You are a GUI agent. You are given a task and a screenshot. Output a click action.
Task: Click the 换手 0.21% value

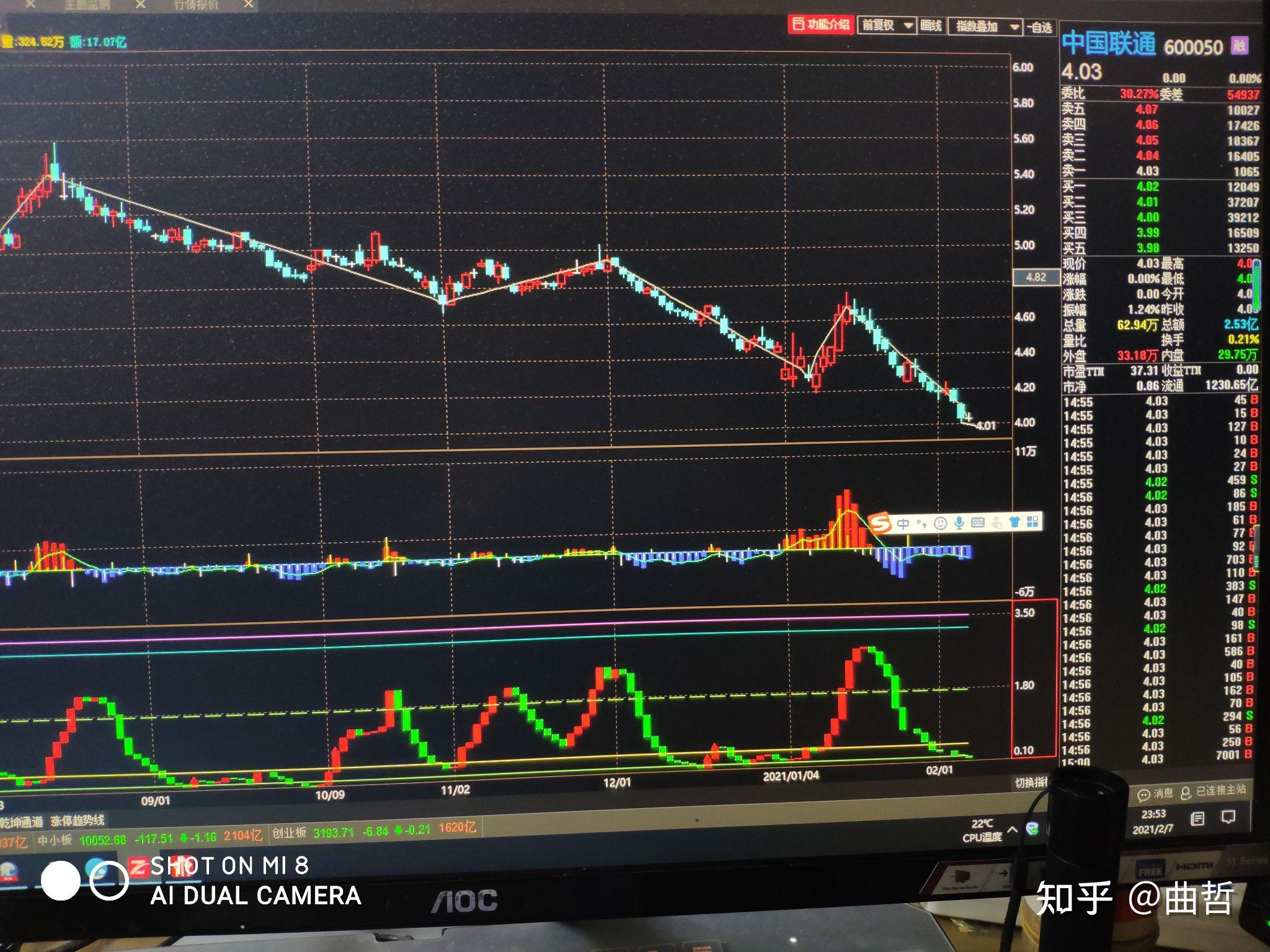pos(1243,340)
